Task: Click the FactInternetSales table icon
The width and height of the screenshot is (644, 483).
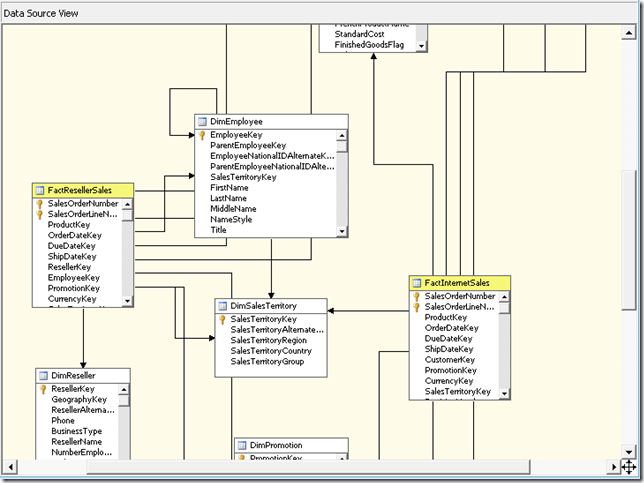Action: [x=416, y=283]
